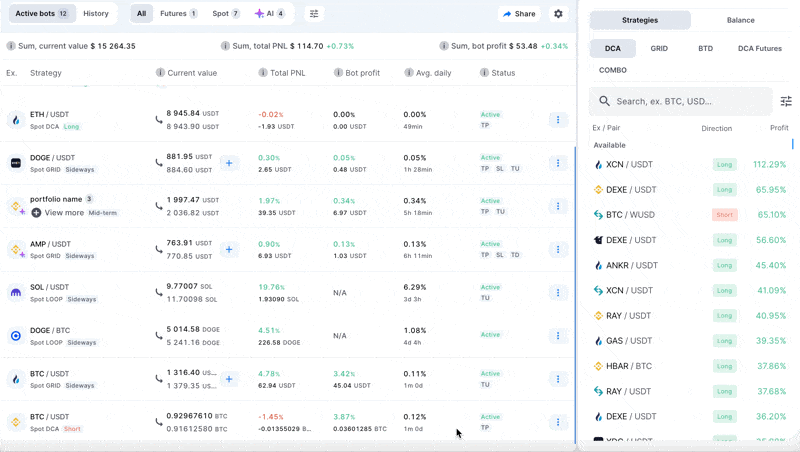Image resolution: width=800 pixels, height=452 pixels.
Task: Click info icon next to Total PNL header
Action: (263, 73)
